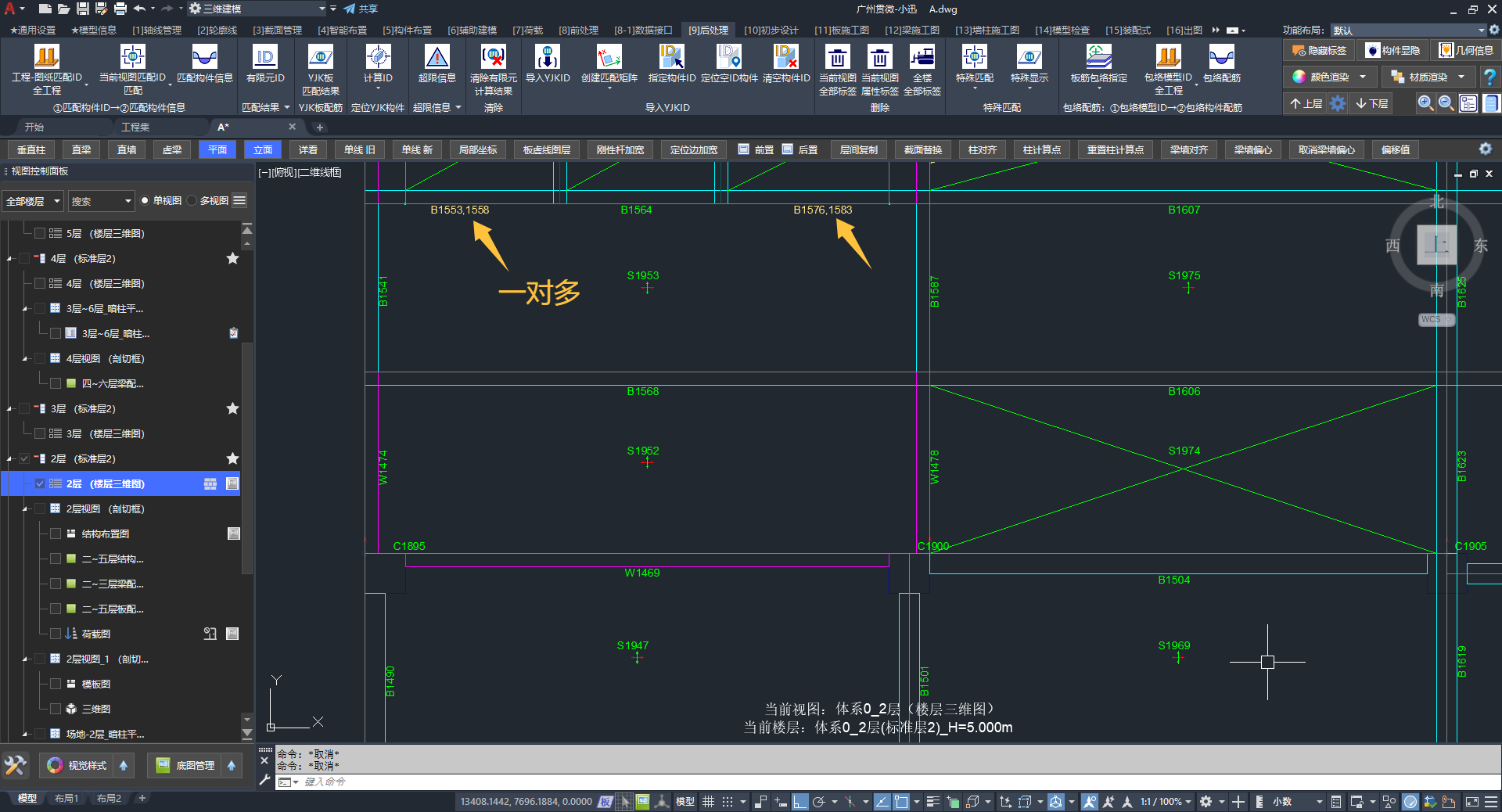
Task: Open the 功能布局 默认 combo box
Action: [1408, 30]
